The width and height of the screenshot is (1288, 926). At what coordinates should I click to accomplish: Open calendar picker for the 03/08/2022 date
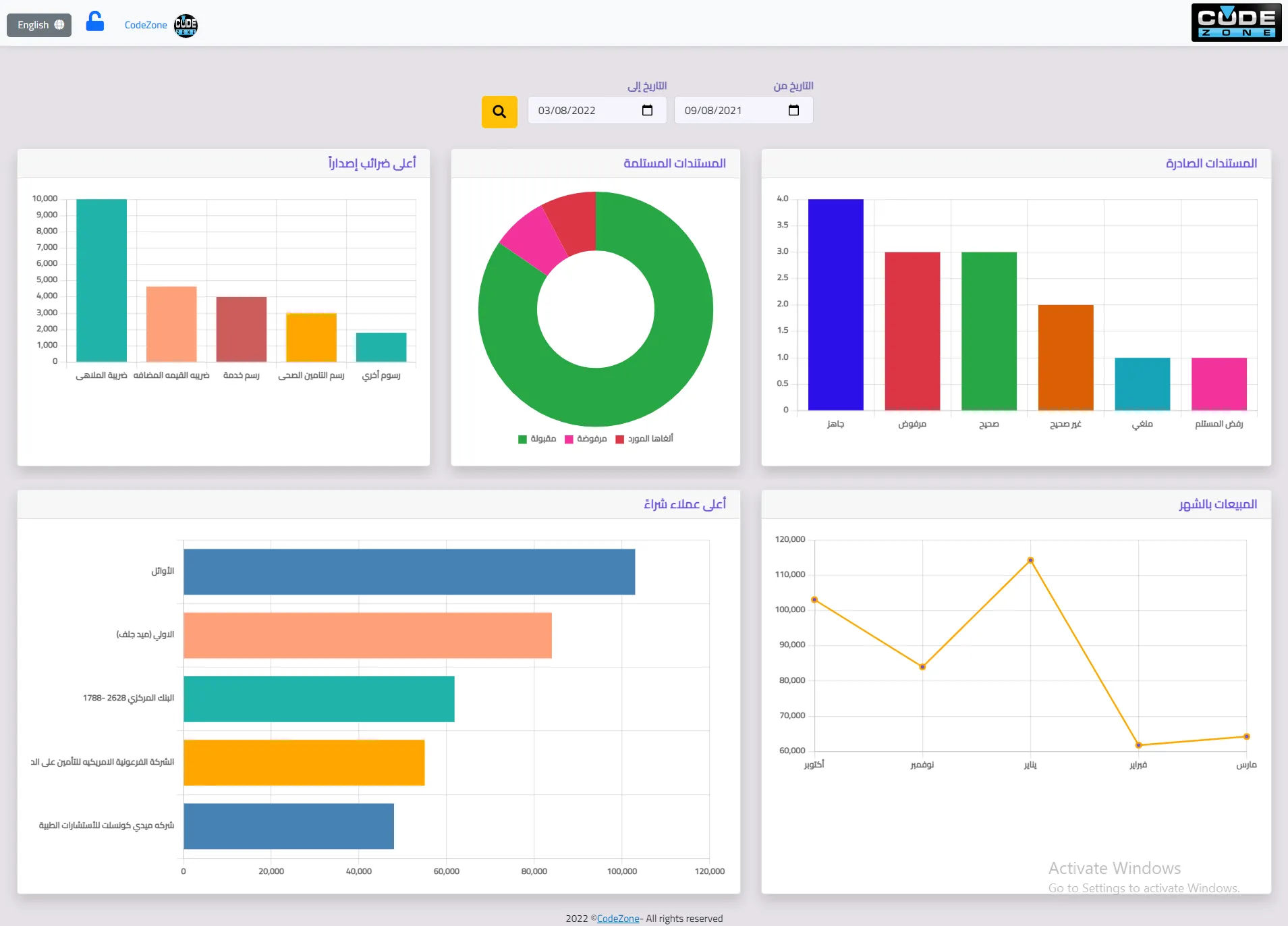[647, 111]
